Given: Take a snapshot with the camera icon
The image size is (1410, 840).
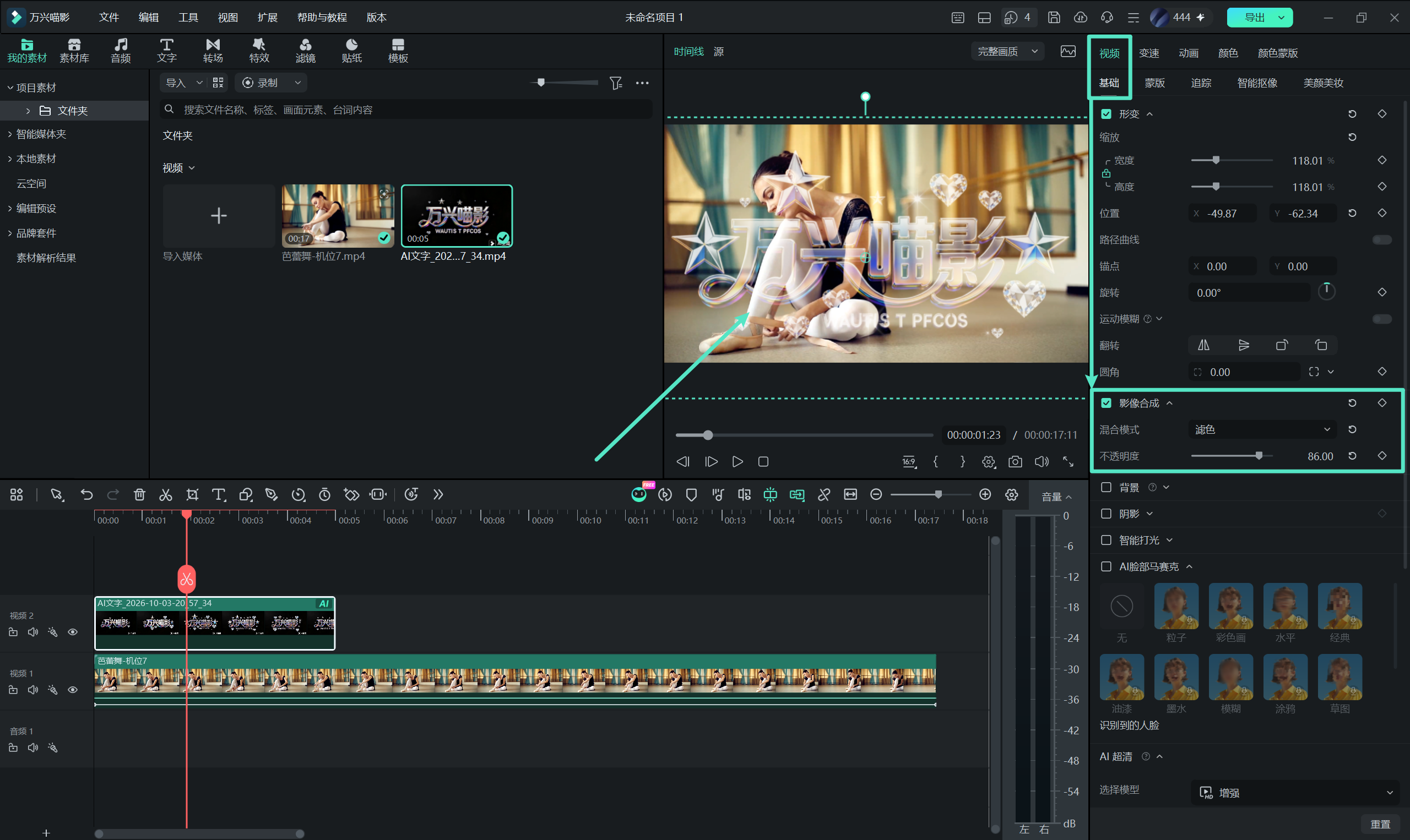Looking at the screenshot, I should 1015,462.
